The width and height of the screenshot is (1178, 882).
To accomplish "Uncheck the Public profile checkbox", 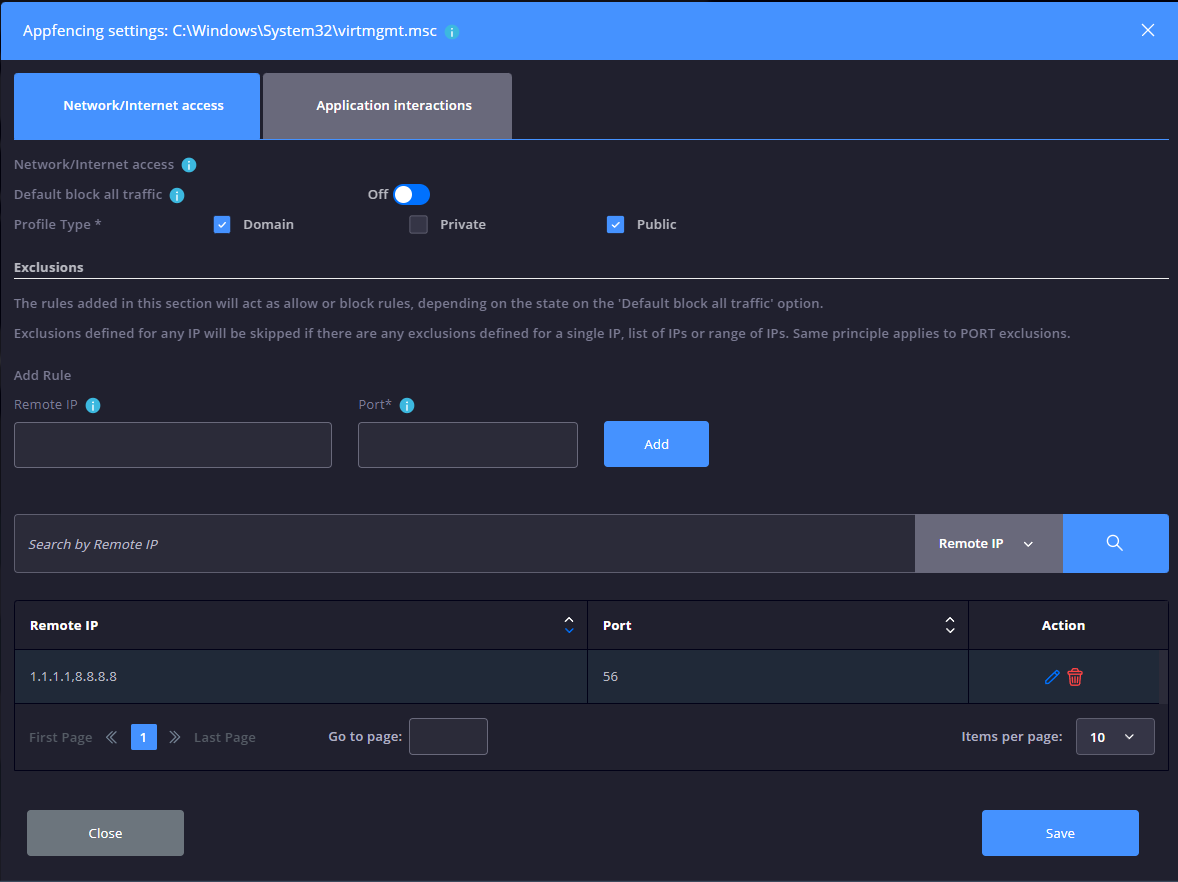I will point(615,225).
